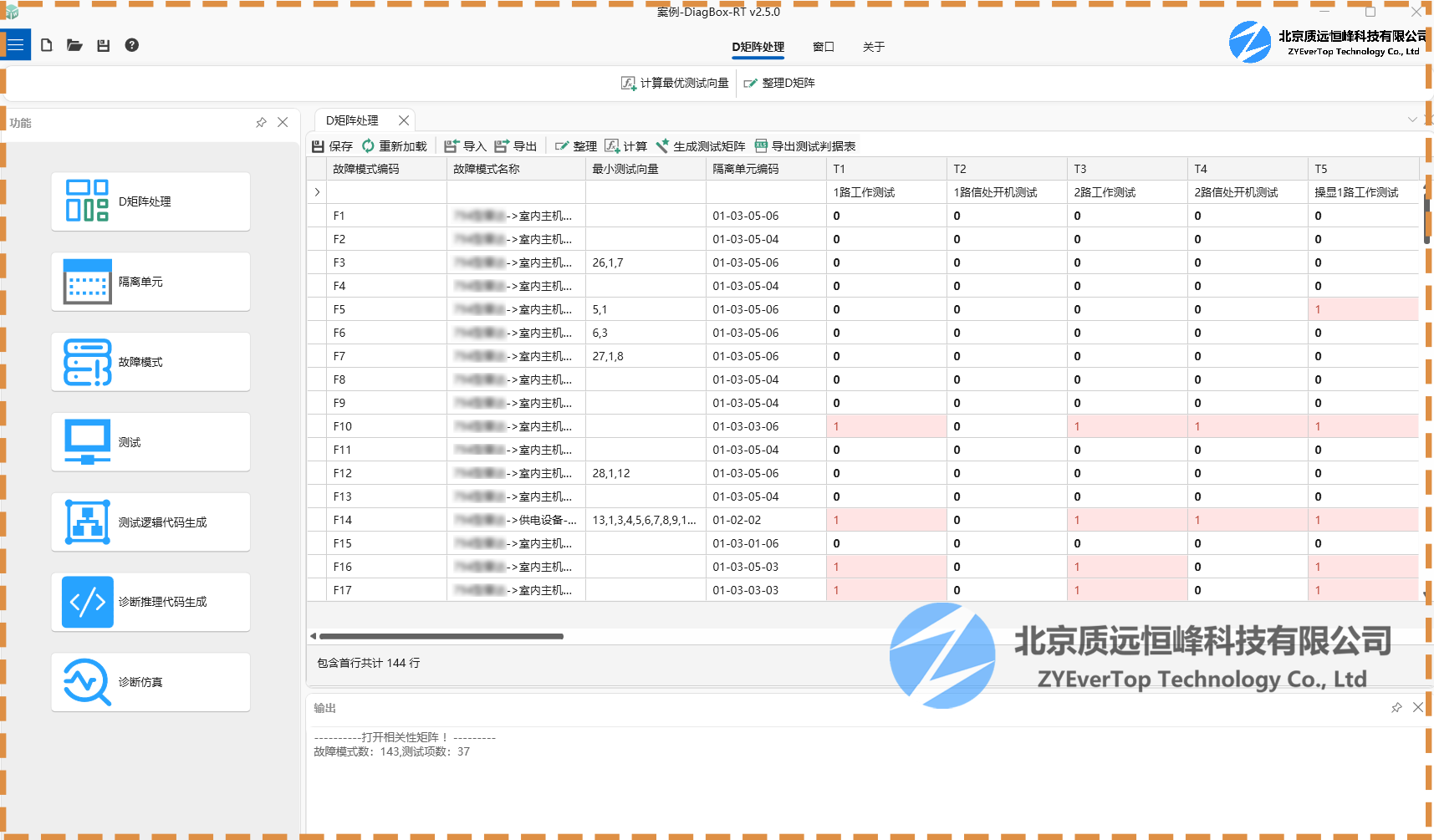Viewport: 1434px width, 840px height.
Task: Open 诊断仿真 function card
Action: pyautogui.click(x=151, y=682)
